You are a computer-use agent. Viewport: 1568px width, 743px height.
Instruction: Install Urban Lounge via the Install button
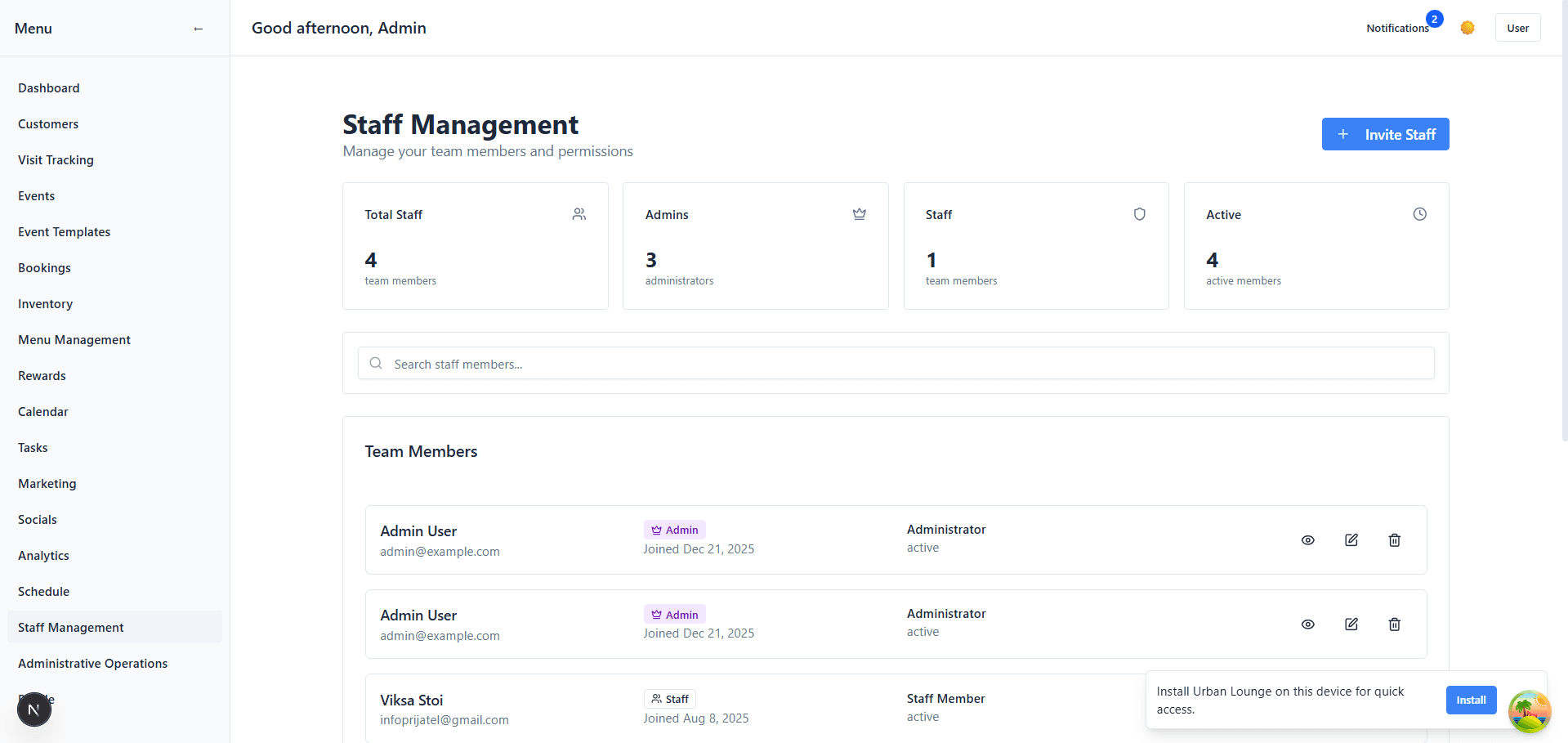click(1472, 700)
